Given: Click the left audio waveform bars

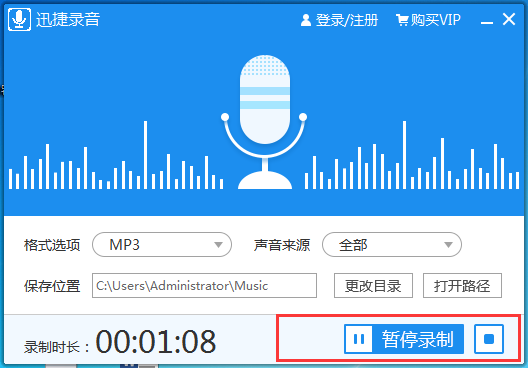Looking at the screenshot, I should point(116,155).
